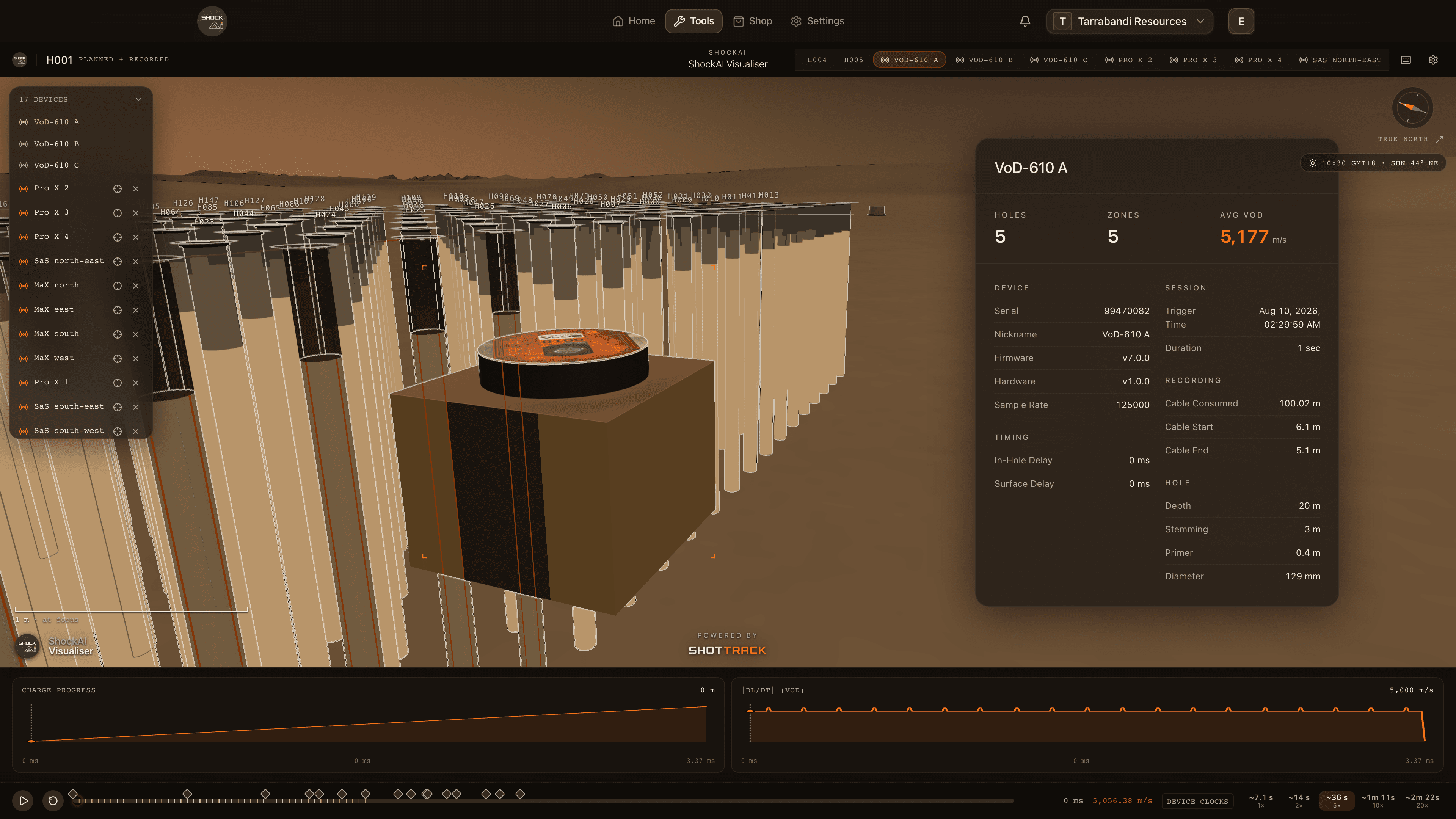Remove MaX west with its X icon
The image size is (1456, 819).
point(136,358)
